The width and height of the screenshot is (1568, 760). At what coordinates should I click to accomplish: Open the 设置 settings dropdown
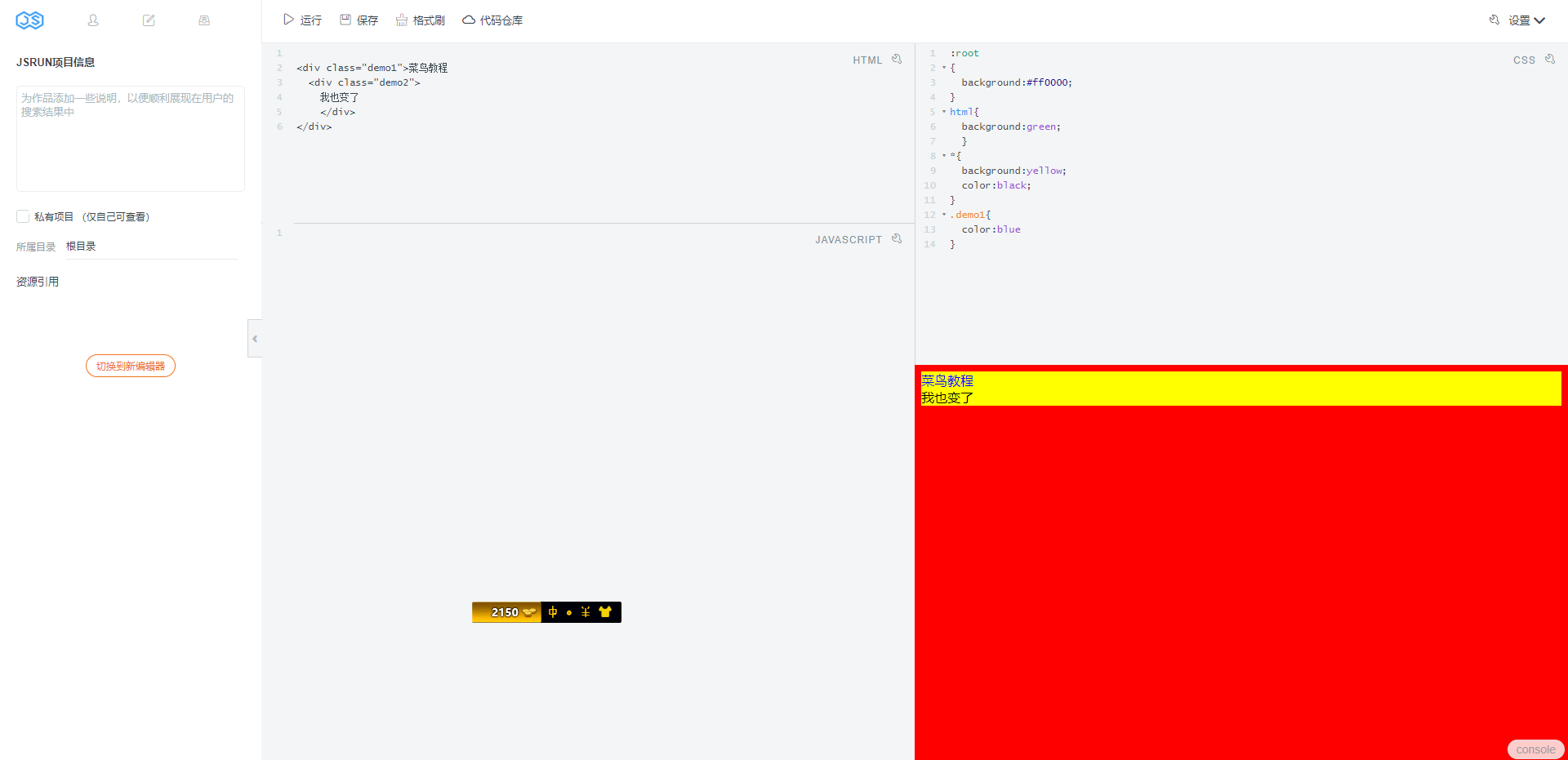[1524, 20]
